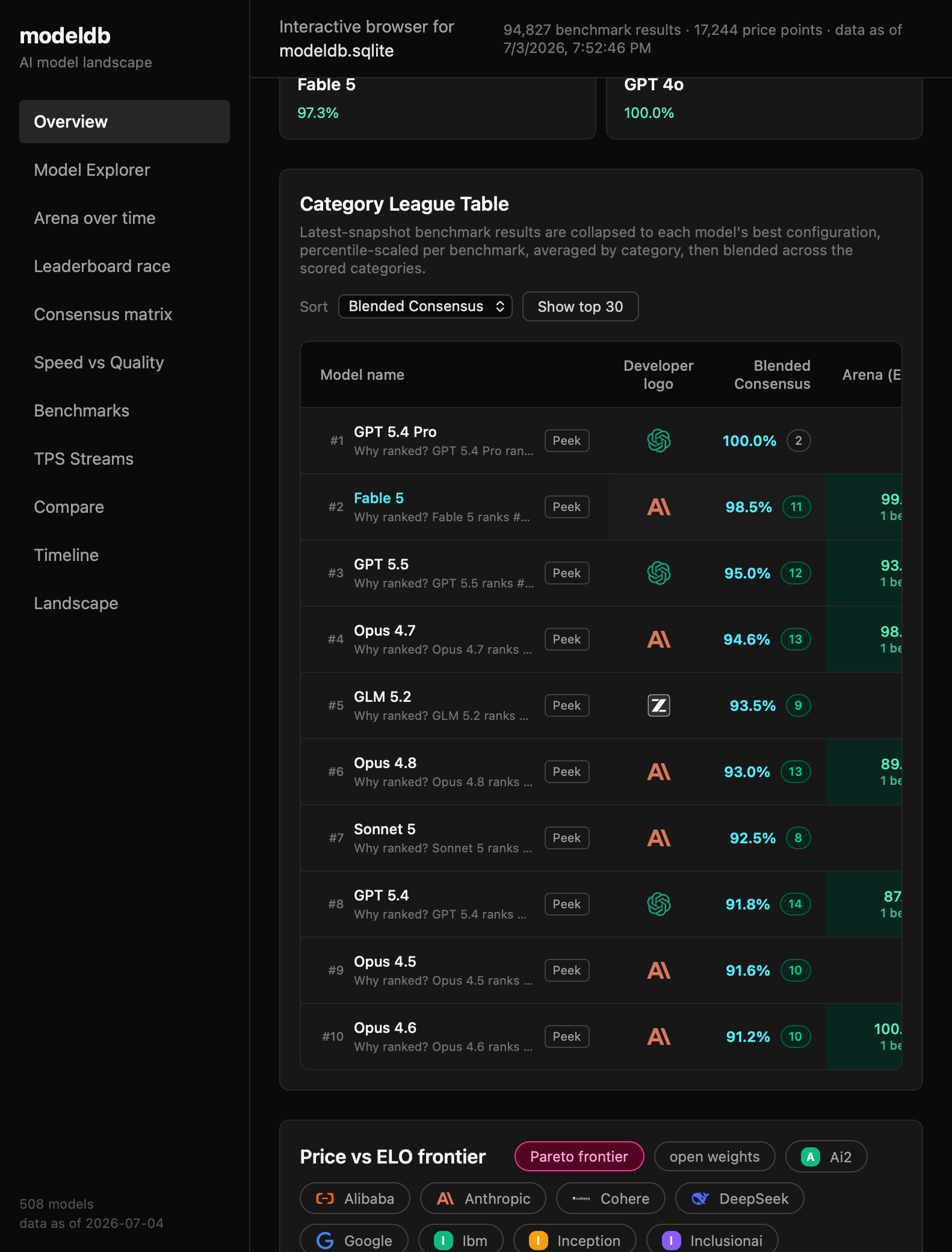The image size is (952, 1252).
Task: Click the Anthropic logo in Sonnet 5 row
Action: pos(658,838)
